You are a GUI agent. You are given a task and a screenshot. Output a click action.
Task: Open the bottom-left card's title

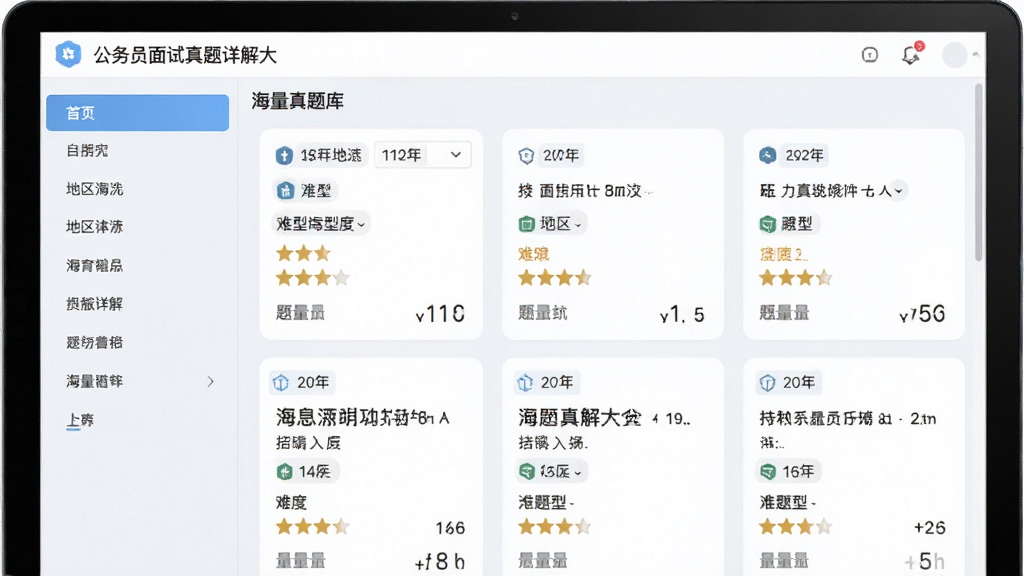(362, 417)
